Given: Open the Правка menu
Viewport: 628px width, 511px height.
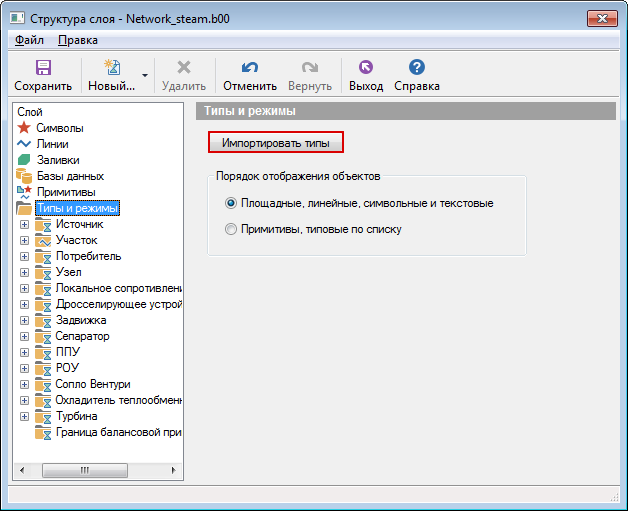Looking at the screenshot, I should [x=78, y=40].
